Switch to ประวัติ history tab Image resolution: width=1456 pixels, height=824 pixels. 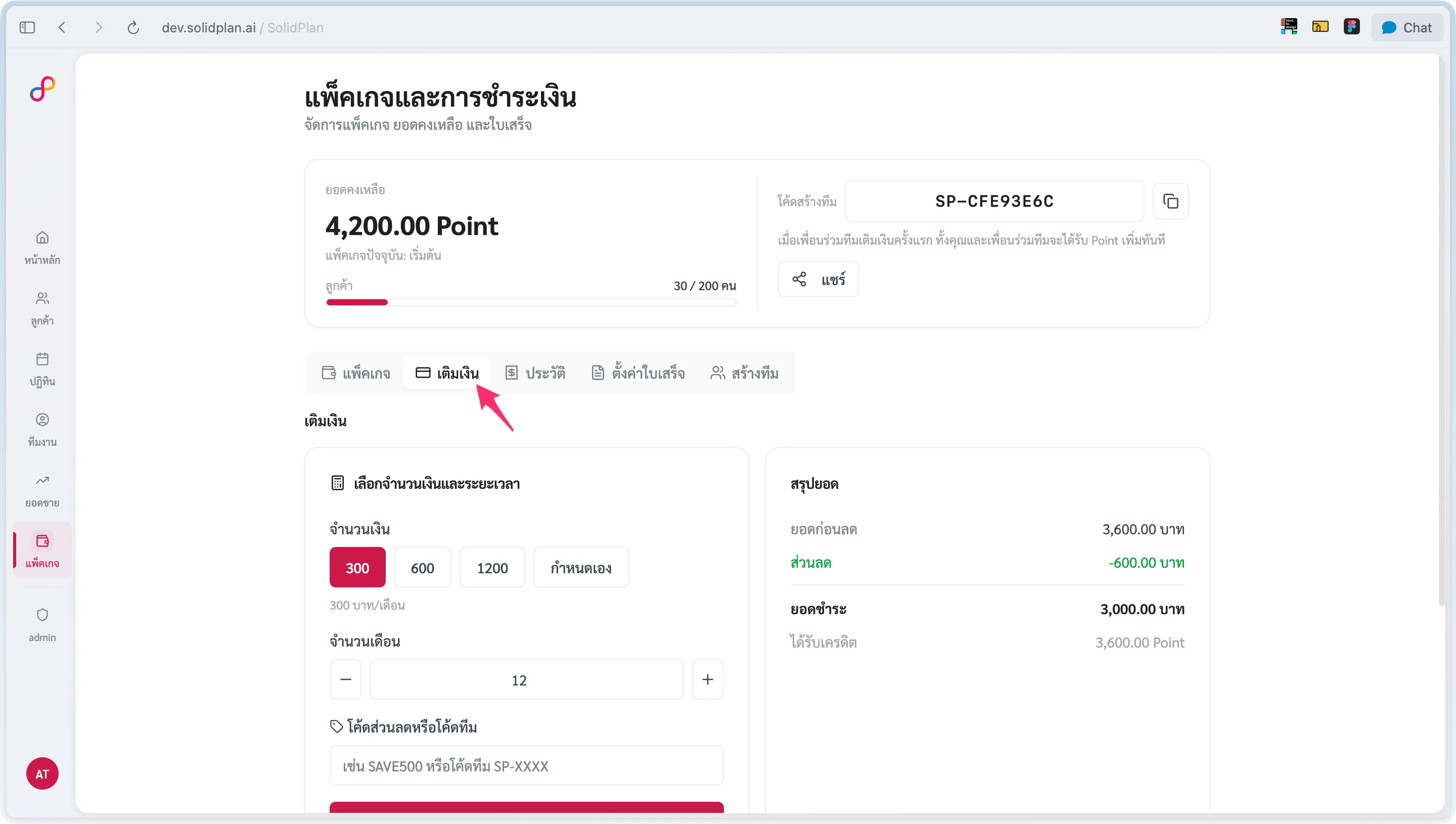tap(535, 373)
